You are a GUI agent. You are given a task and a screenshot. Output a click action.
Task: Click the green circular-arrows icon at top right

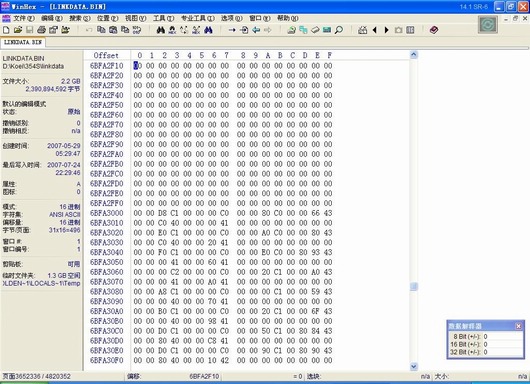[x=488, y=25]
